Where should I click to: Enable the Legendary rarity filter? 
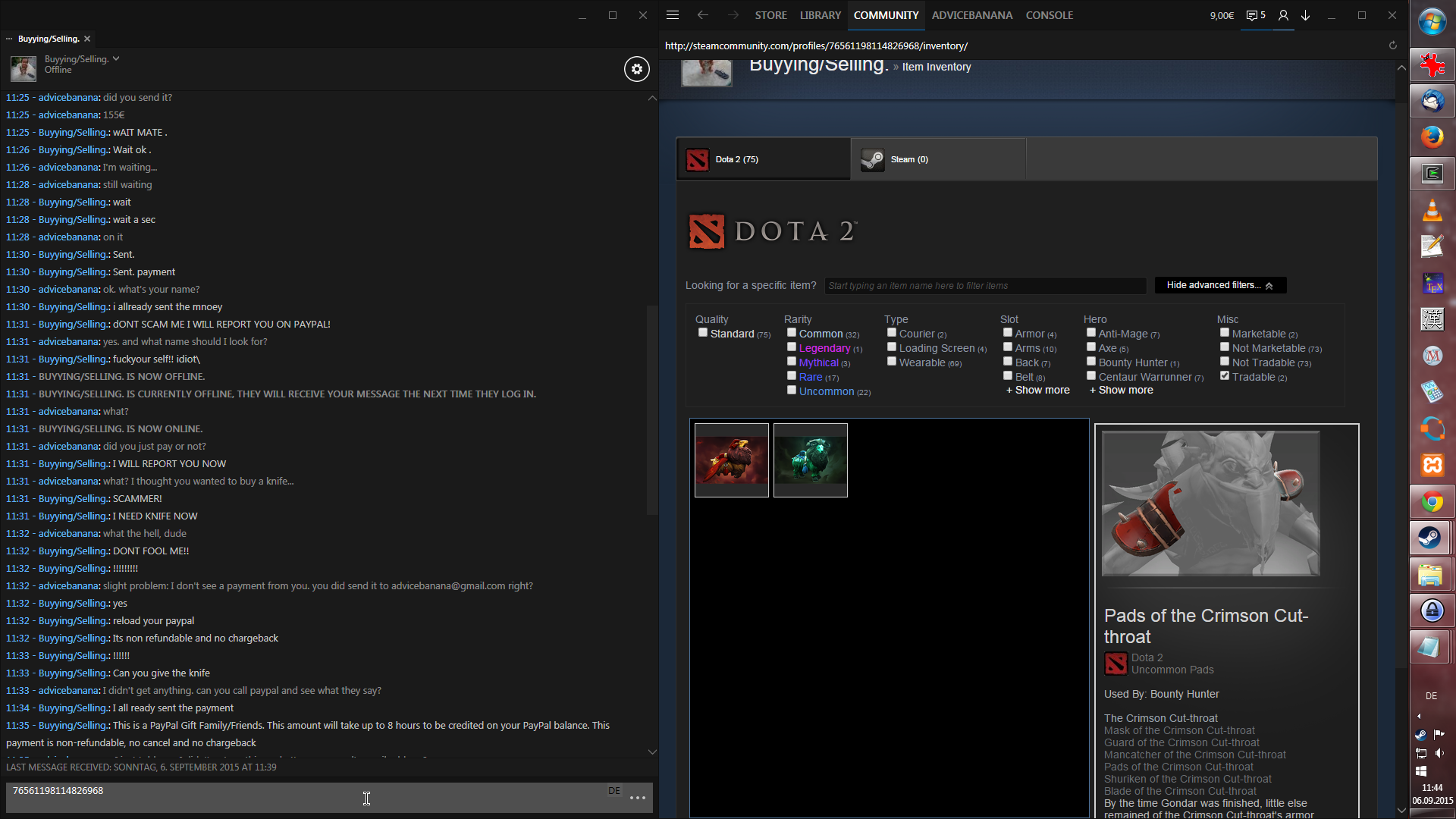pyautogui.click(x=791, y=347)
